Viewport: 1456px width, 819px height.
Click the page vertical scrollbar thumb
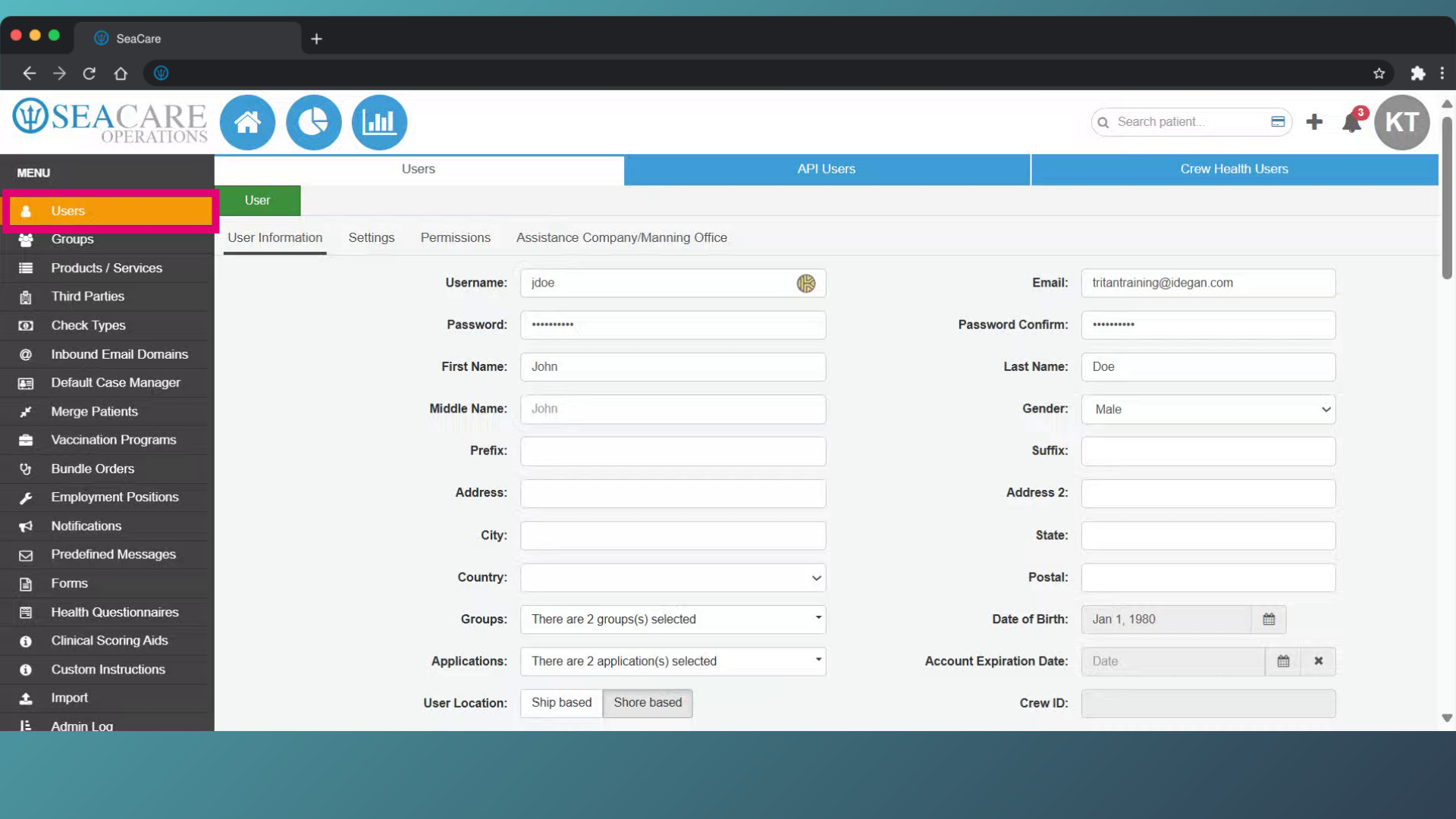coord(1447,197)
